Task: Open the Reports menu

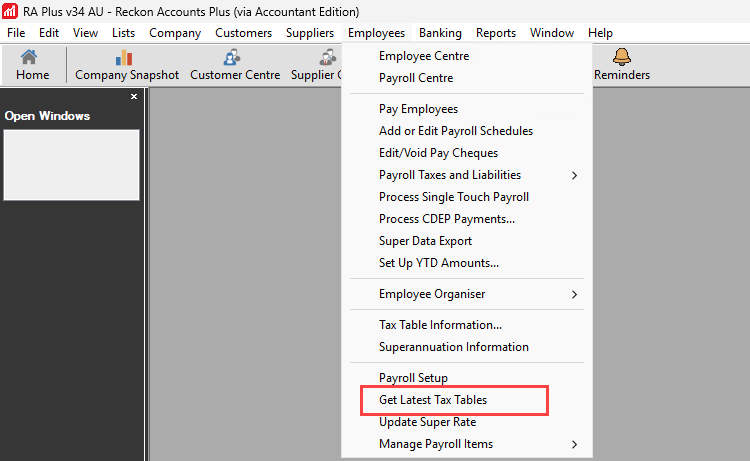Action: [x=496, y=33]
